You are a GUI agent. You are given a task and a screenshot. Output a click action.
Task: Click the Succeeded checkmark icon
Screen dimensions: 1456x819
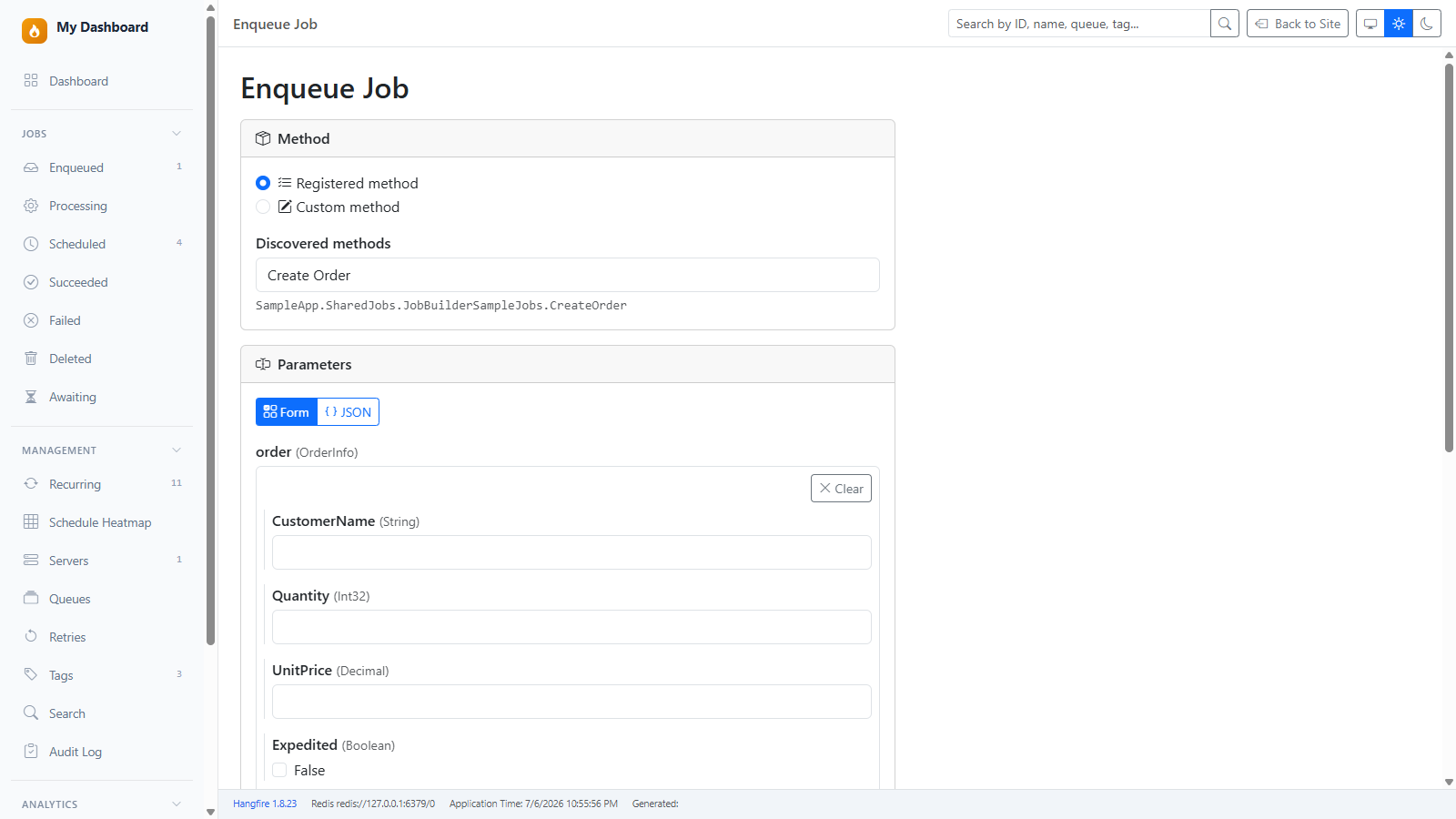31,282
